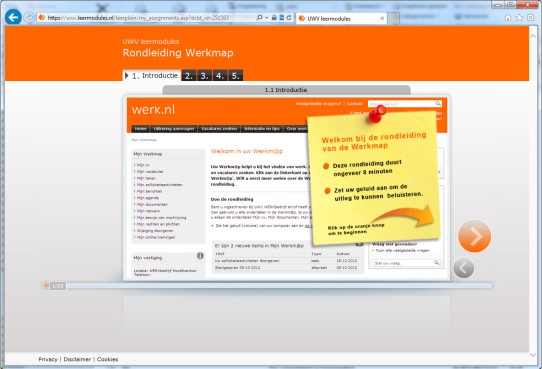Click the magnifier in question search field
Viewport: 542px width, 369px height.
coord(437,263)
